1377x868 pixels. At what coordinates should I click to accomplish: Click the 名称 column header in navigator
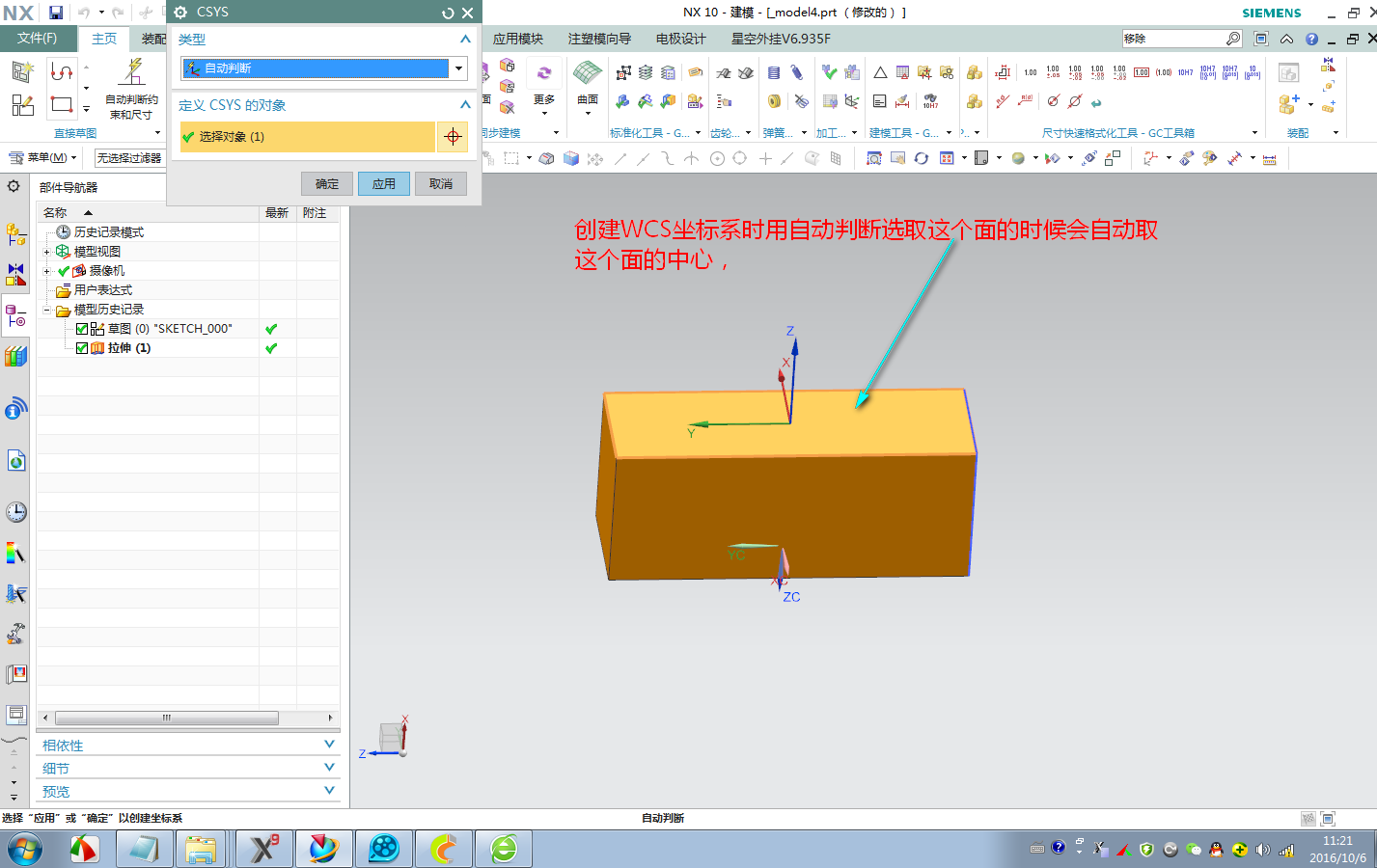pos(148,212)
